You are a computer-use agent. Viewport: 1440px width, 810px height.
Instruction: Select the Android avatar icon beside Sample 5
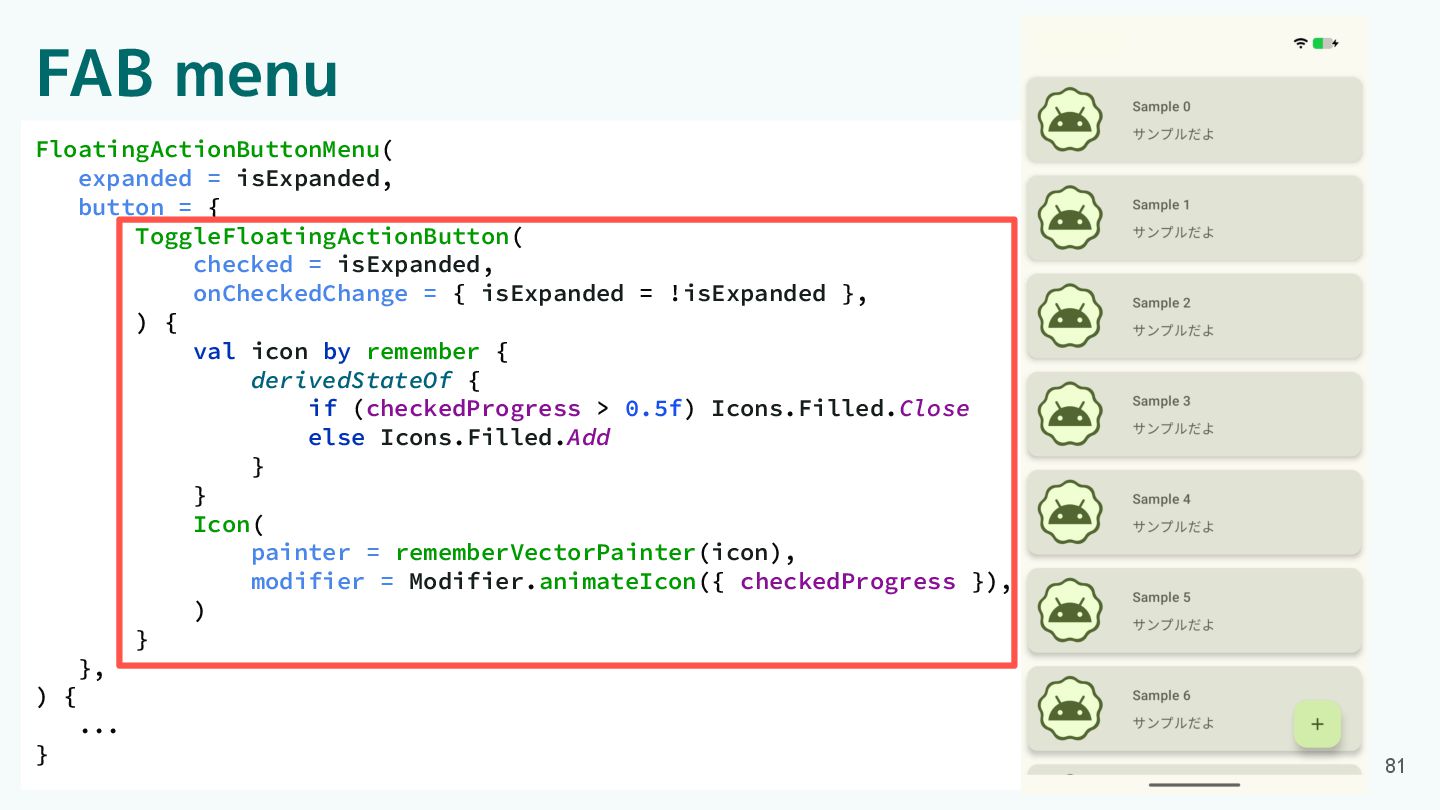coord(1070,610)
